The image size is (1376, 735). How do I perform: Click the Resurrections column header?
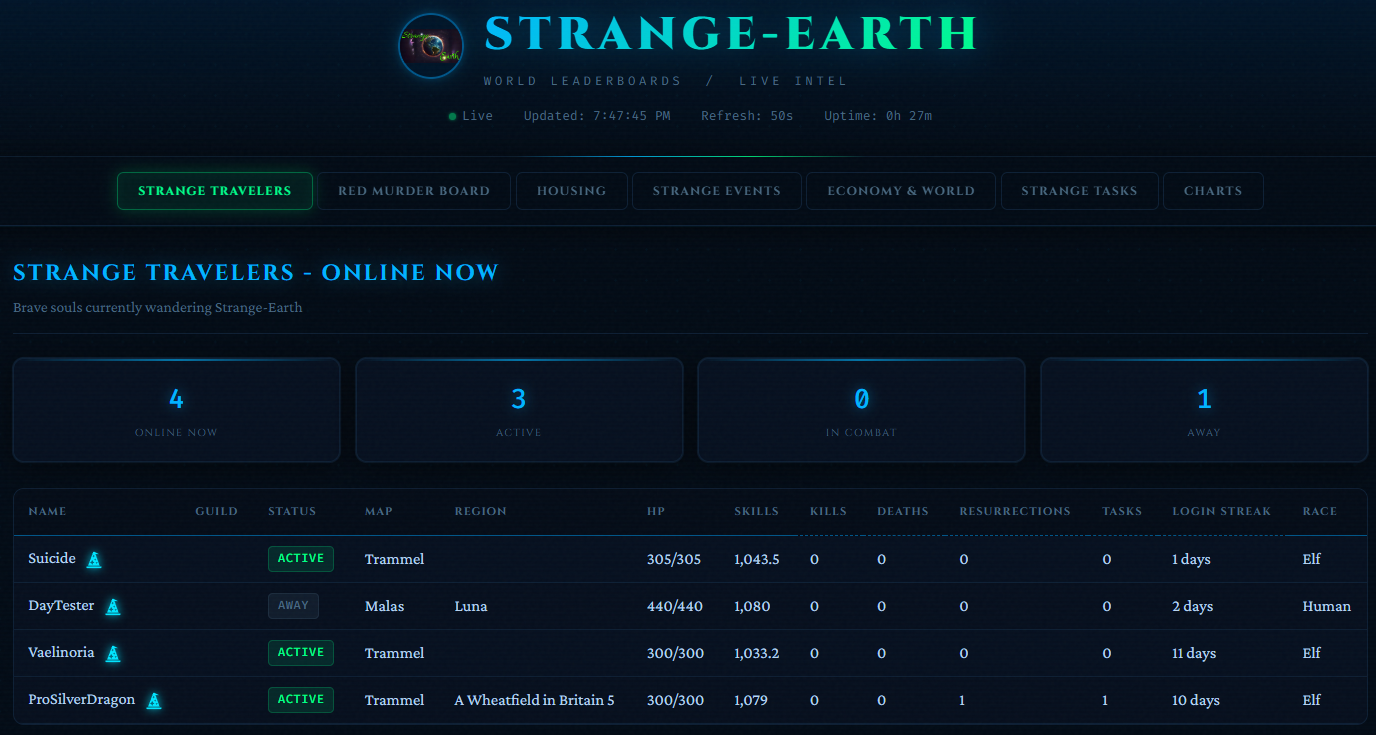(x=1014, y=511)
